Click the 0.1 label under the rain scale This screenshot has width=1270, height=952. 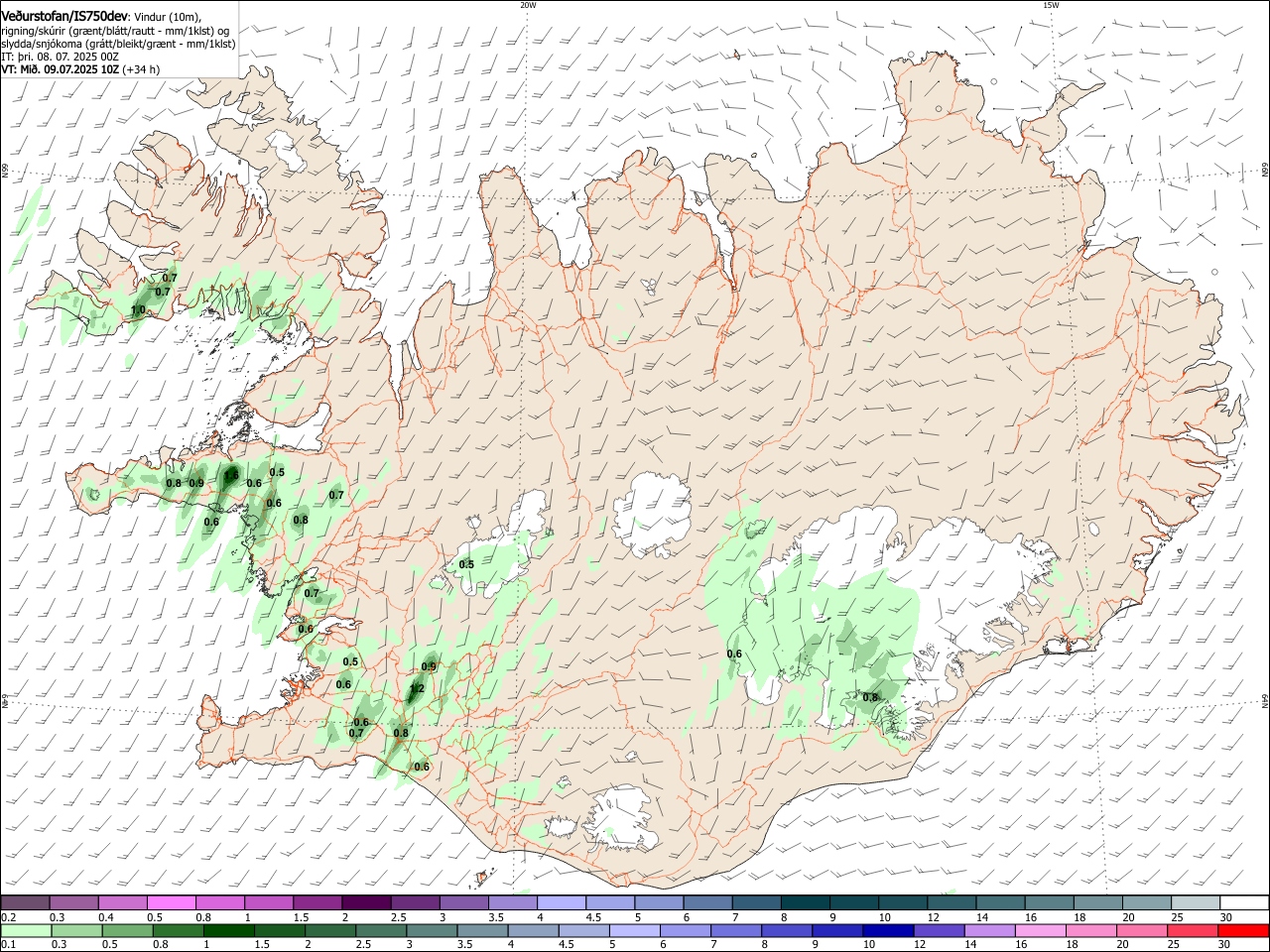point(8,946)
